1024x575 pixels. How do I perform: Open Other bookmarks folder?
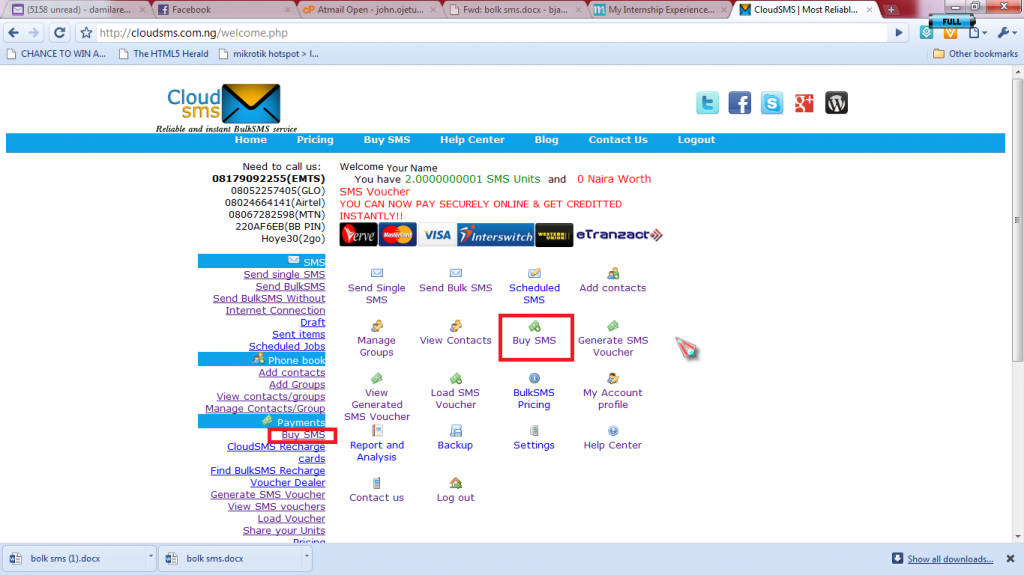(x=975, y=54)
